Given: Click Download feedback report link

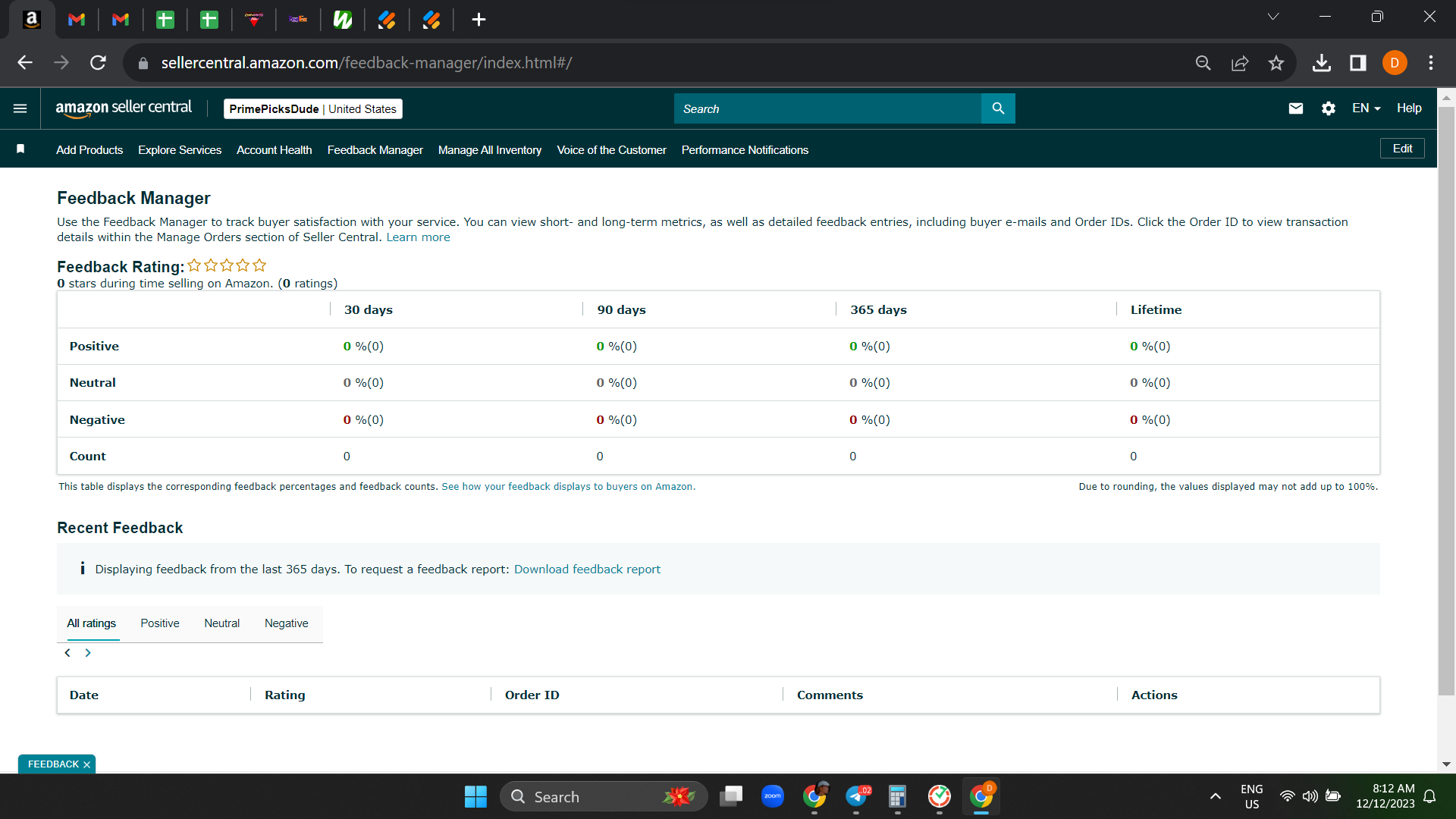Looking at the screenshot, I should [587, 570].
